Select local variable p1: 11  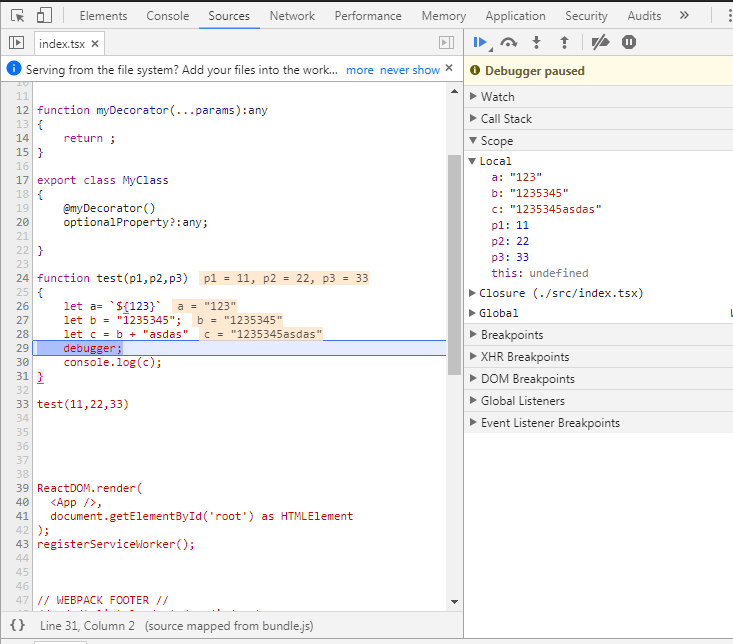[510, 225]
